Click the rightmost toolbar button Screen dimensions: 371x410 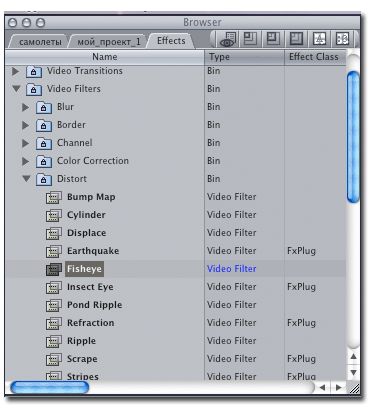coord(342,39)
